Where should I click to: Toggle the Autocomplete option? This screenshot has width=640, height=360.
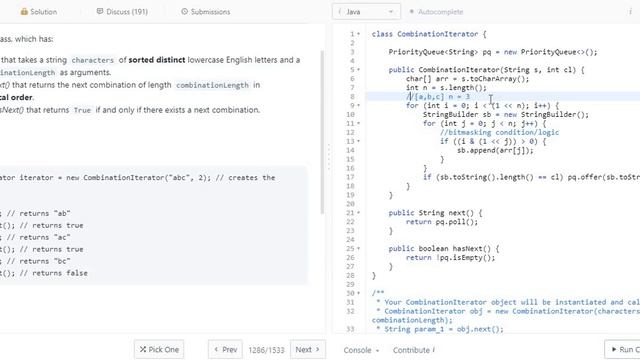(x=436, y=12)
